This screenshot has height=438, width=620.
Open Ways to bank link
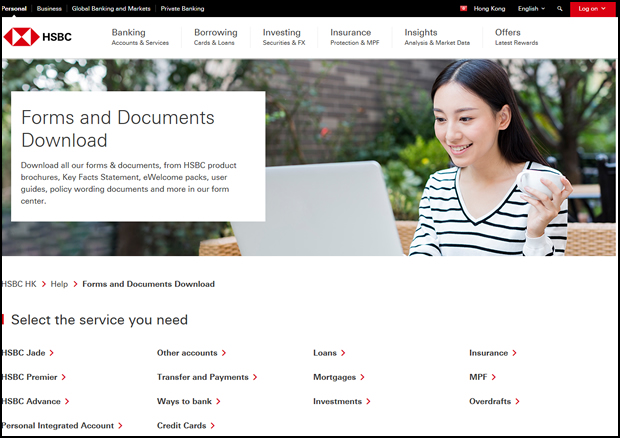coord(184,402)
